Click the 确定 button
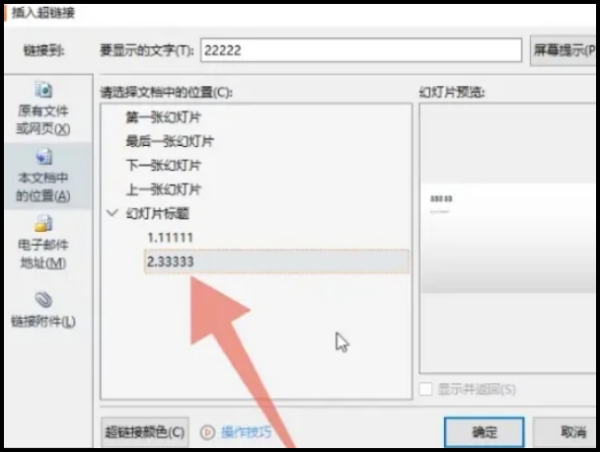This screenshot has width=600, height=452. [484, 432]
